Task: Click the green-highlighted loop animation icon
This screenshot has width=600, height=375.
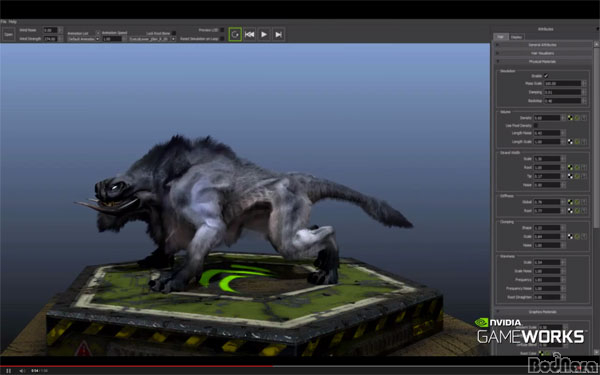Action: (x=235, y=34)
